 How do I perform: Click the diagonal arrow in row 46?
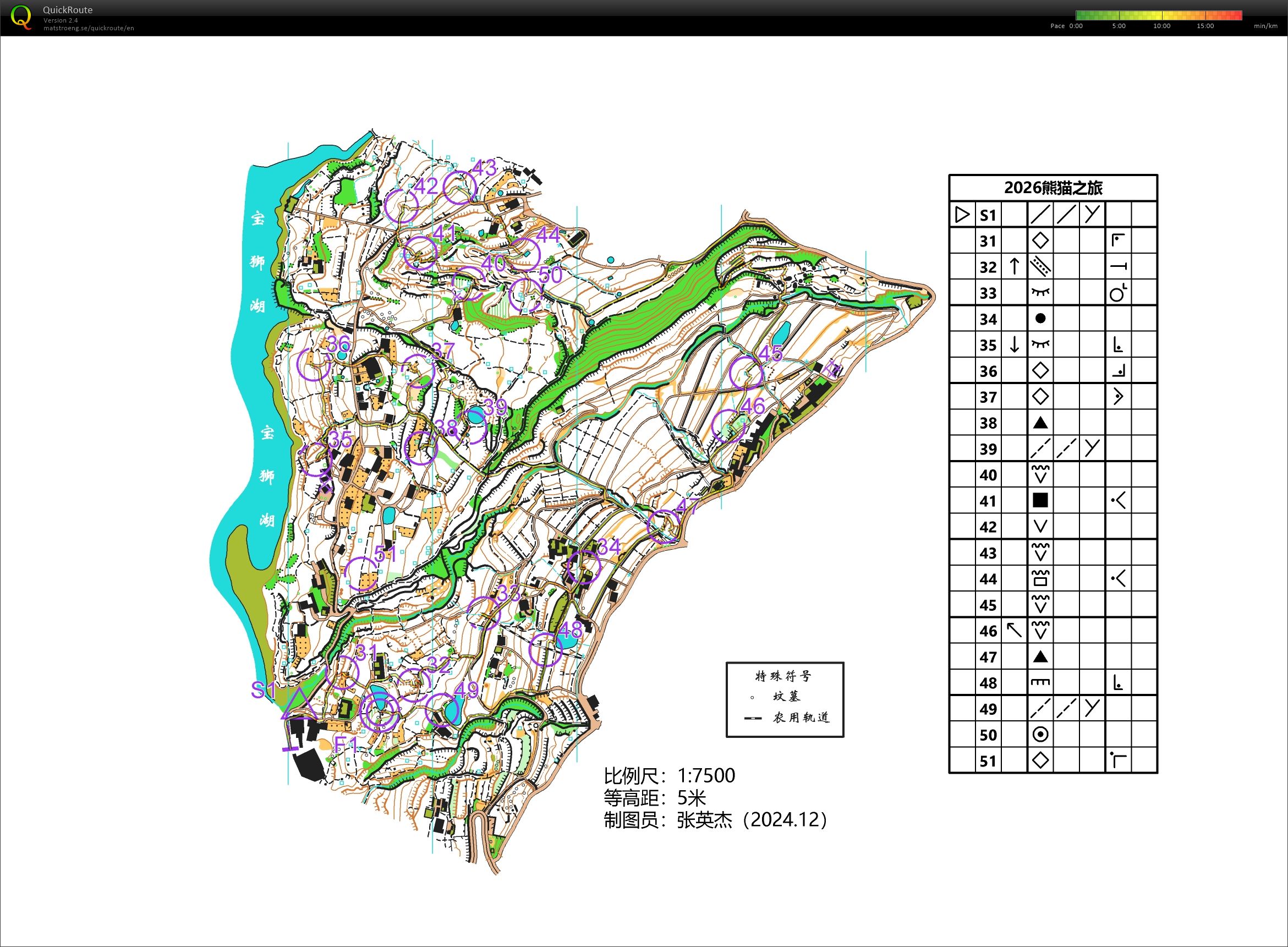point(1014,631)
